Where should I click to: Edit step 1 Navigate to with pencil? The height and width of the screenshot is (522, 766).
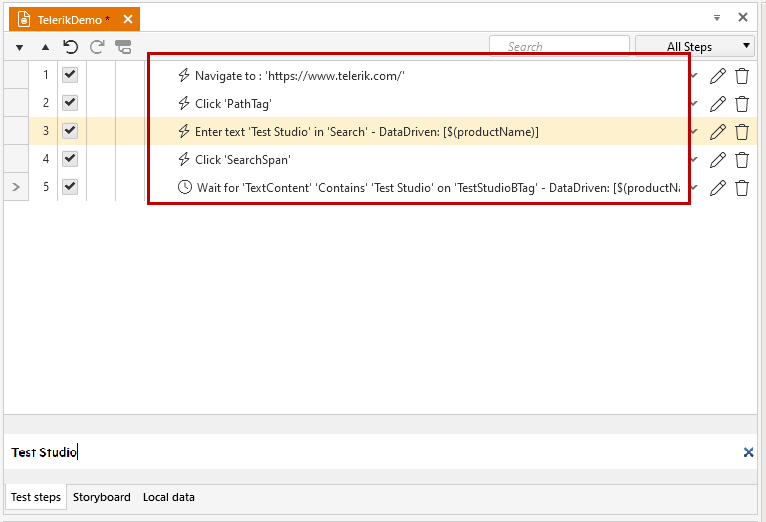click(718, 76)
